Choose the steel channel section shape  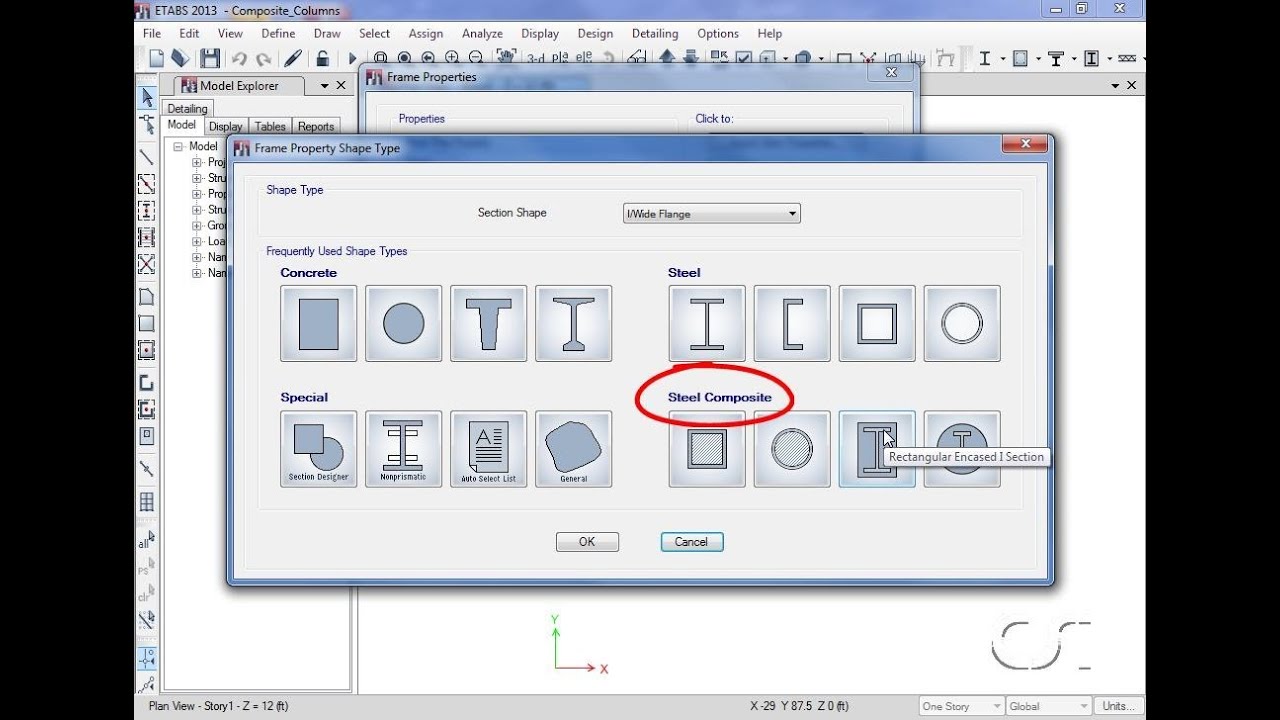(x=792, y=323)
